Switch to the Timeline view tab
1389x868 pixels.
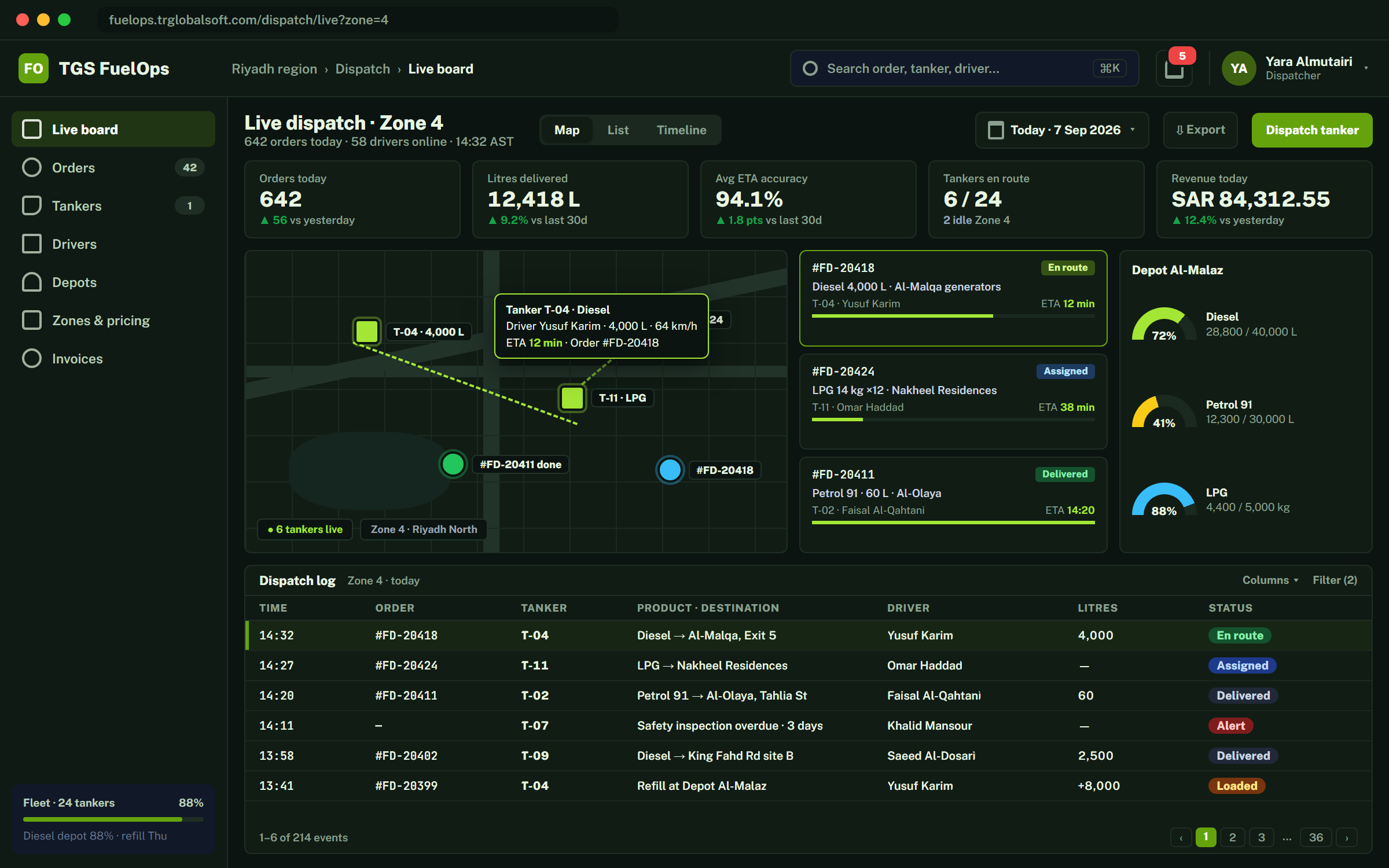tap(681, 130)
